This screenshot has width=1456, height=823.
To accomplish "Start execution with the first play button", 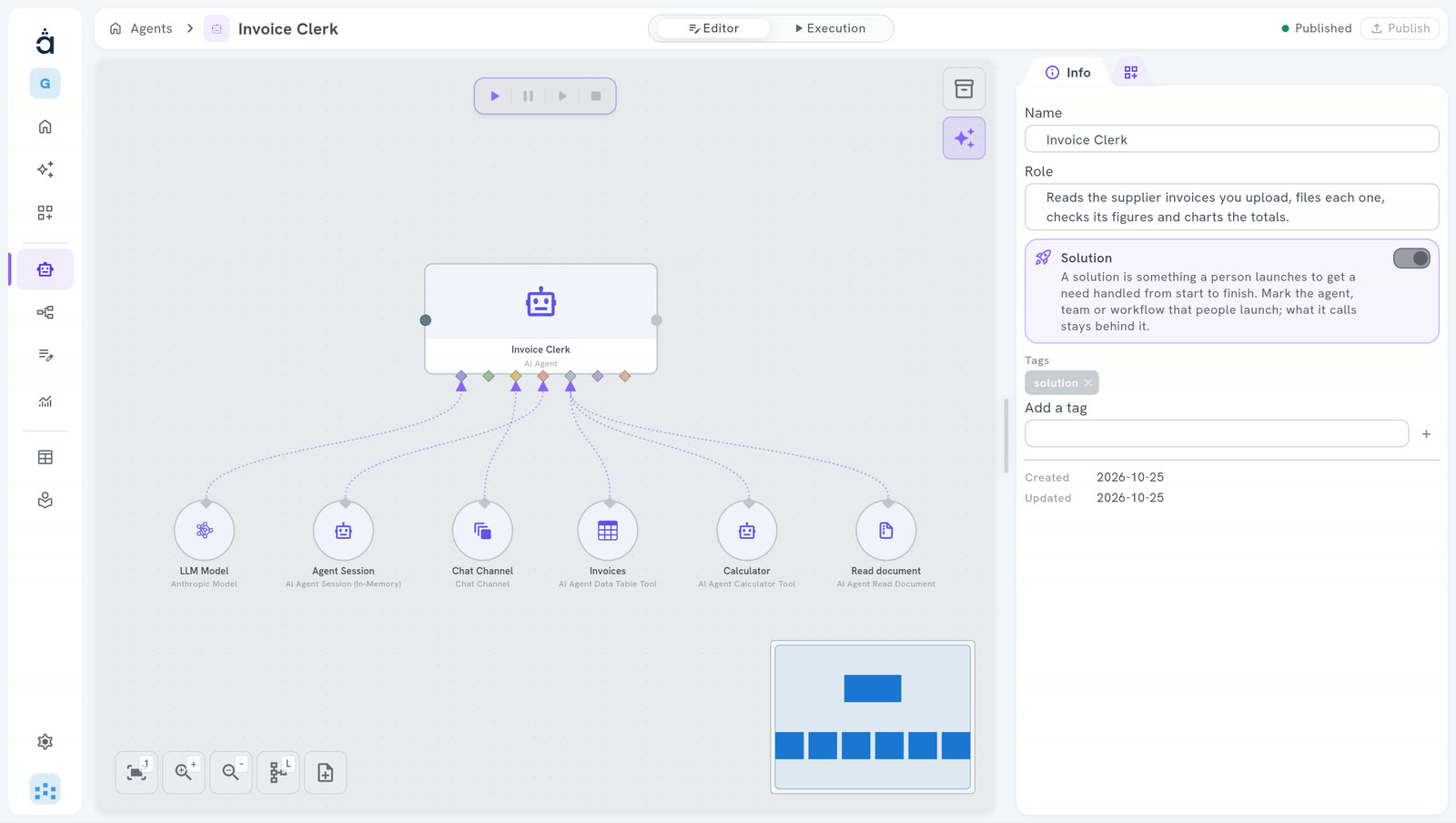I will tap(495, 96).
